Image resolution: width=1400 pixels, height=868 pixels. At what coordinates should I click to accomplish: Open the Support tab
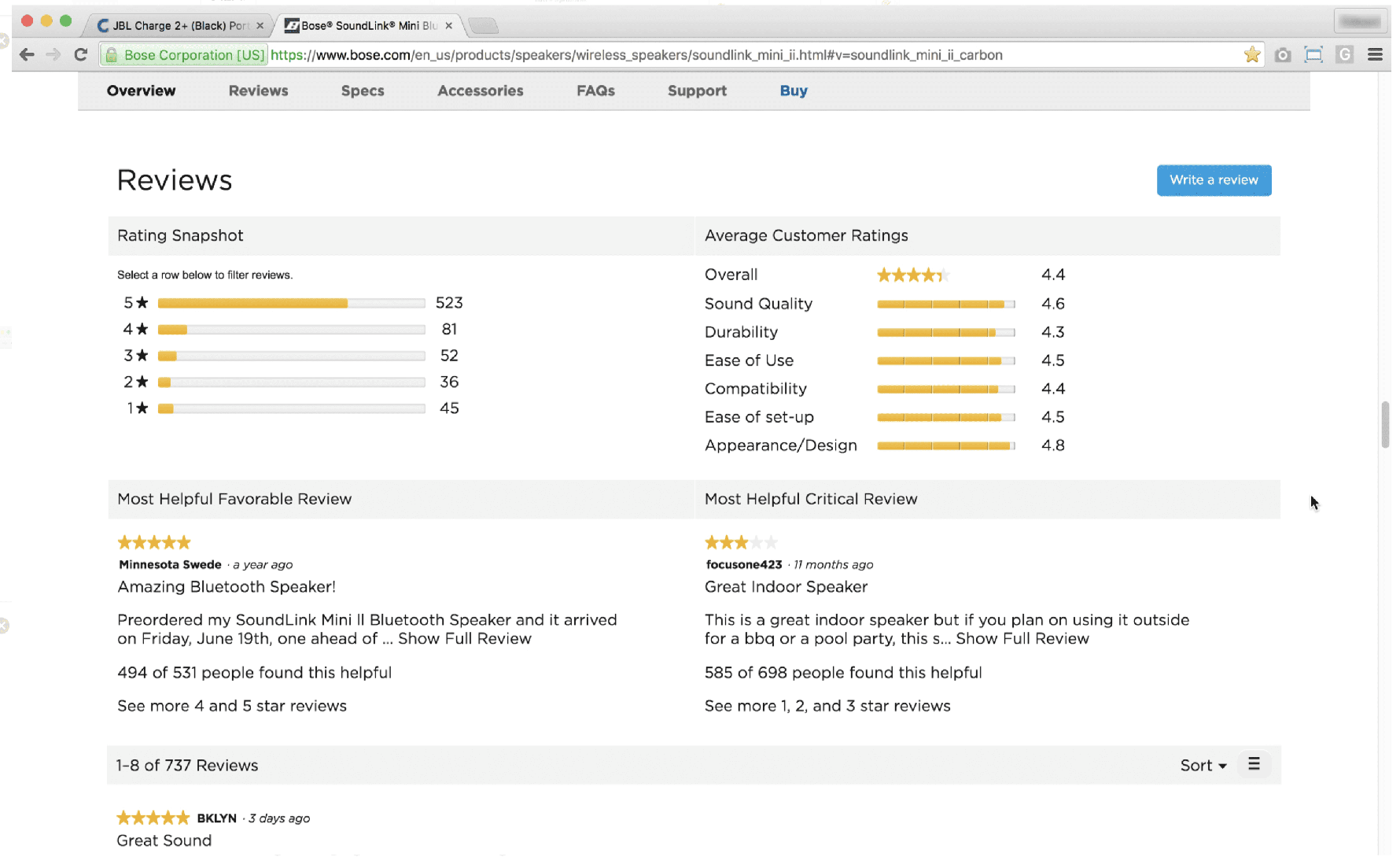(x=697, y=90)
